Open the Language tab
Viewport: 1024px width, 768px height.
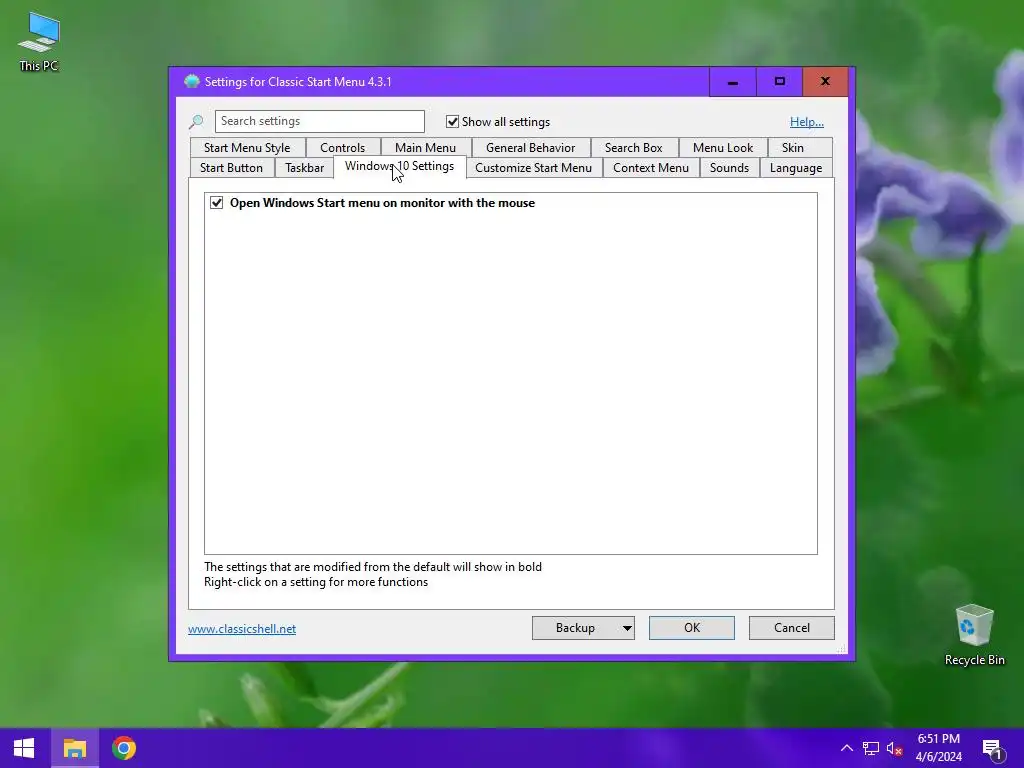click(x=795, y=168)
